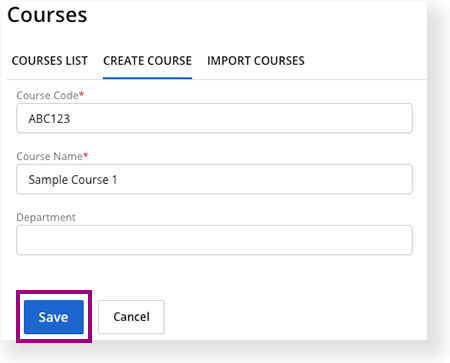Click the Course Name label
The width and height of the screenshot is (450, 363).
pos(49,156)
